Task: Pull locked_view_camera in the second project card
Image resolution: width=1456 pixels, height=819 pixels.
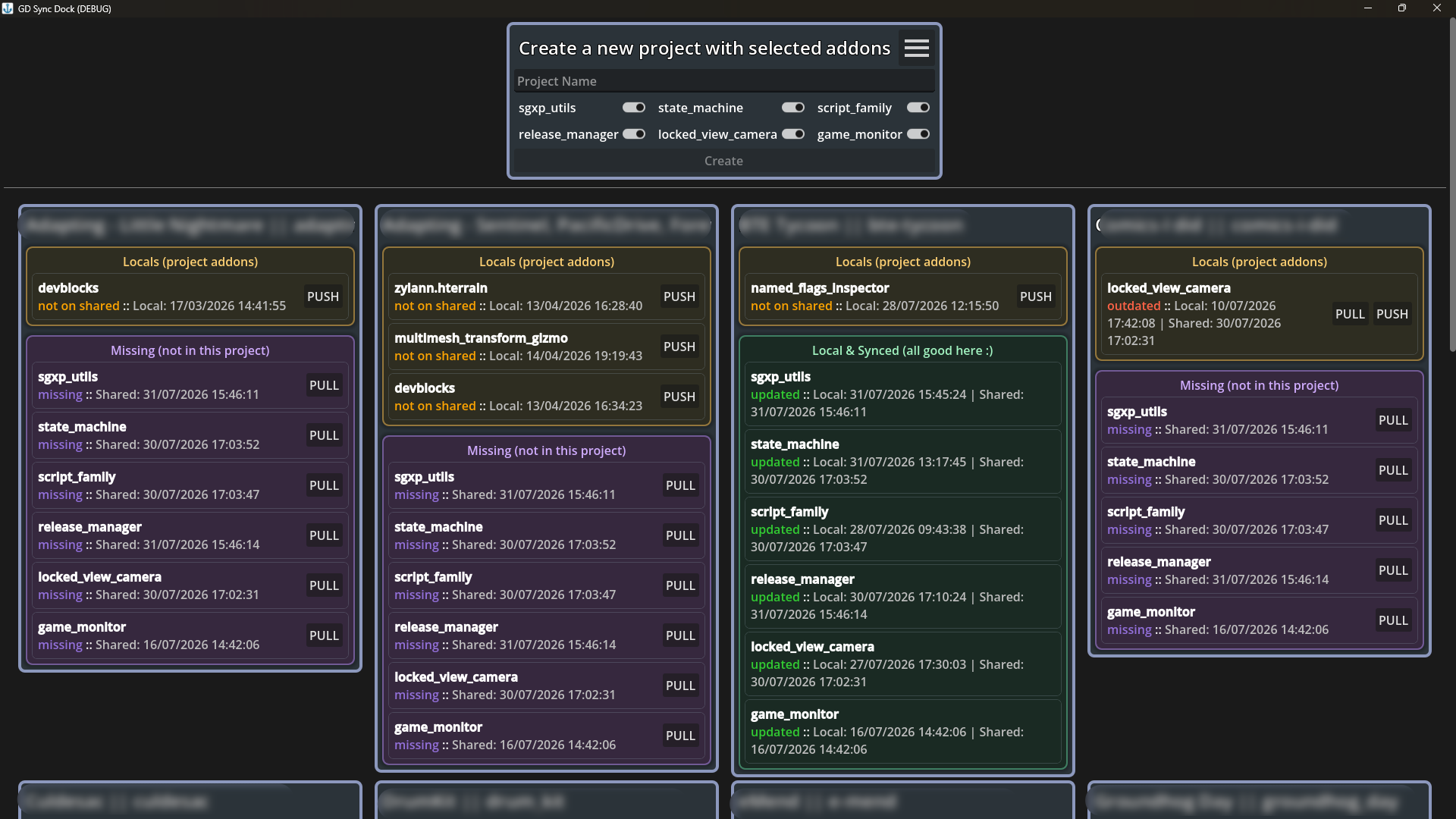Action: [680, 686]
